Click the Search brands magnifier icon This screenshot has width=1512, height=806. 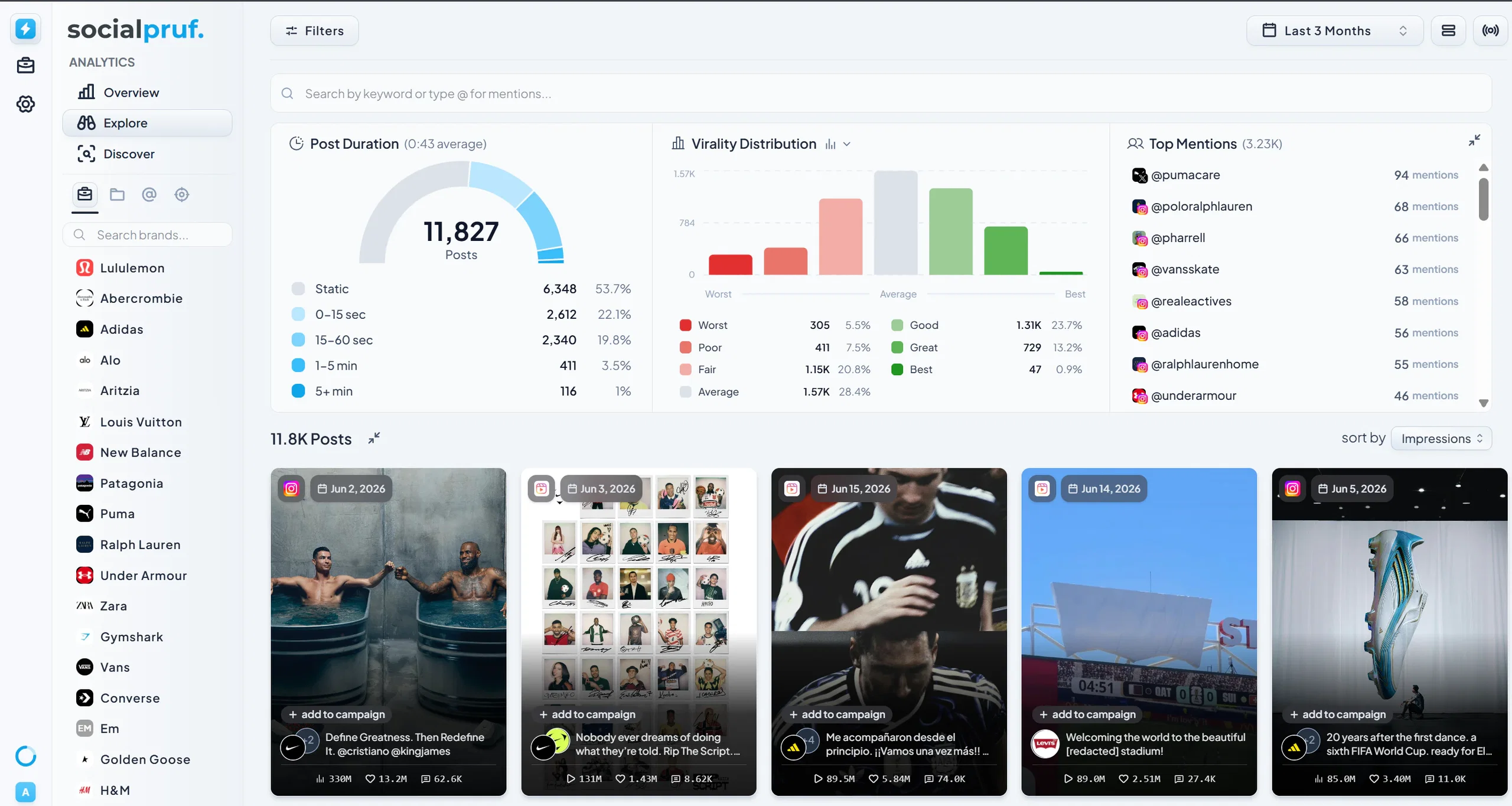pos(79,235)
